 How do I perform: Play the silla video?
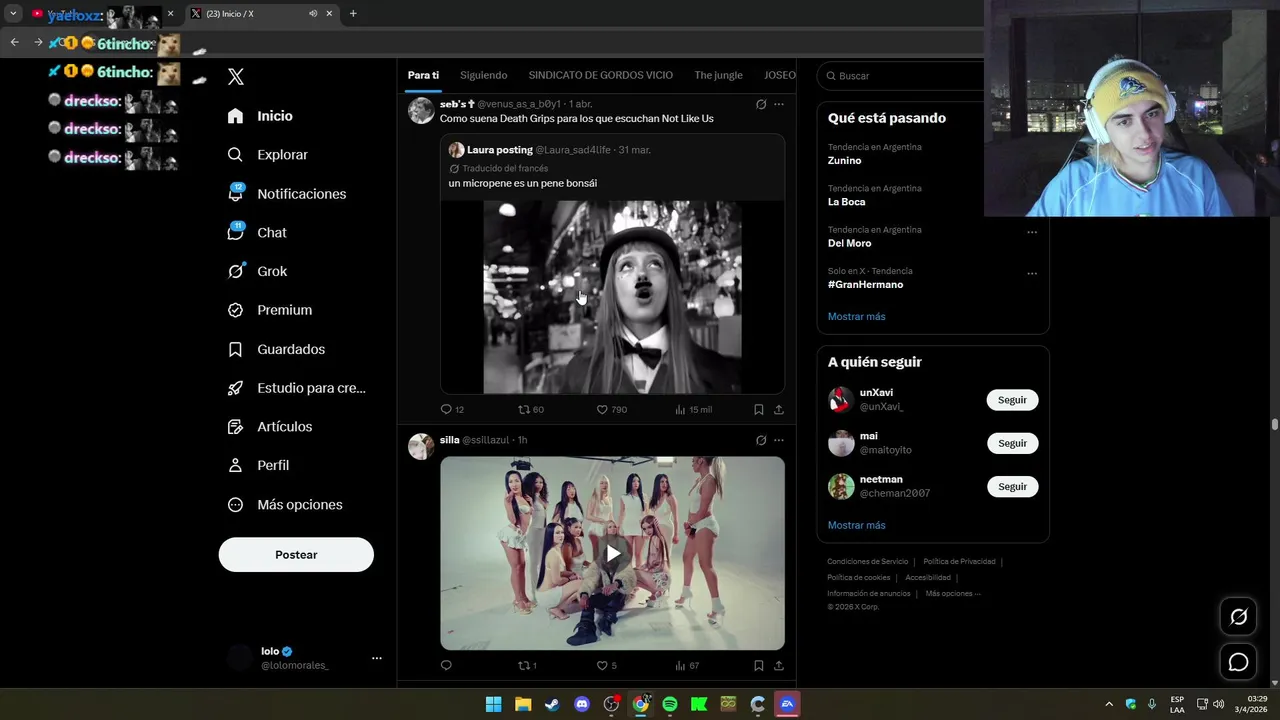613,553
